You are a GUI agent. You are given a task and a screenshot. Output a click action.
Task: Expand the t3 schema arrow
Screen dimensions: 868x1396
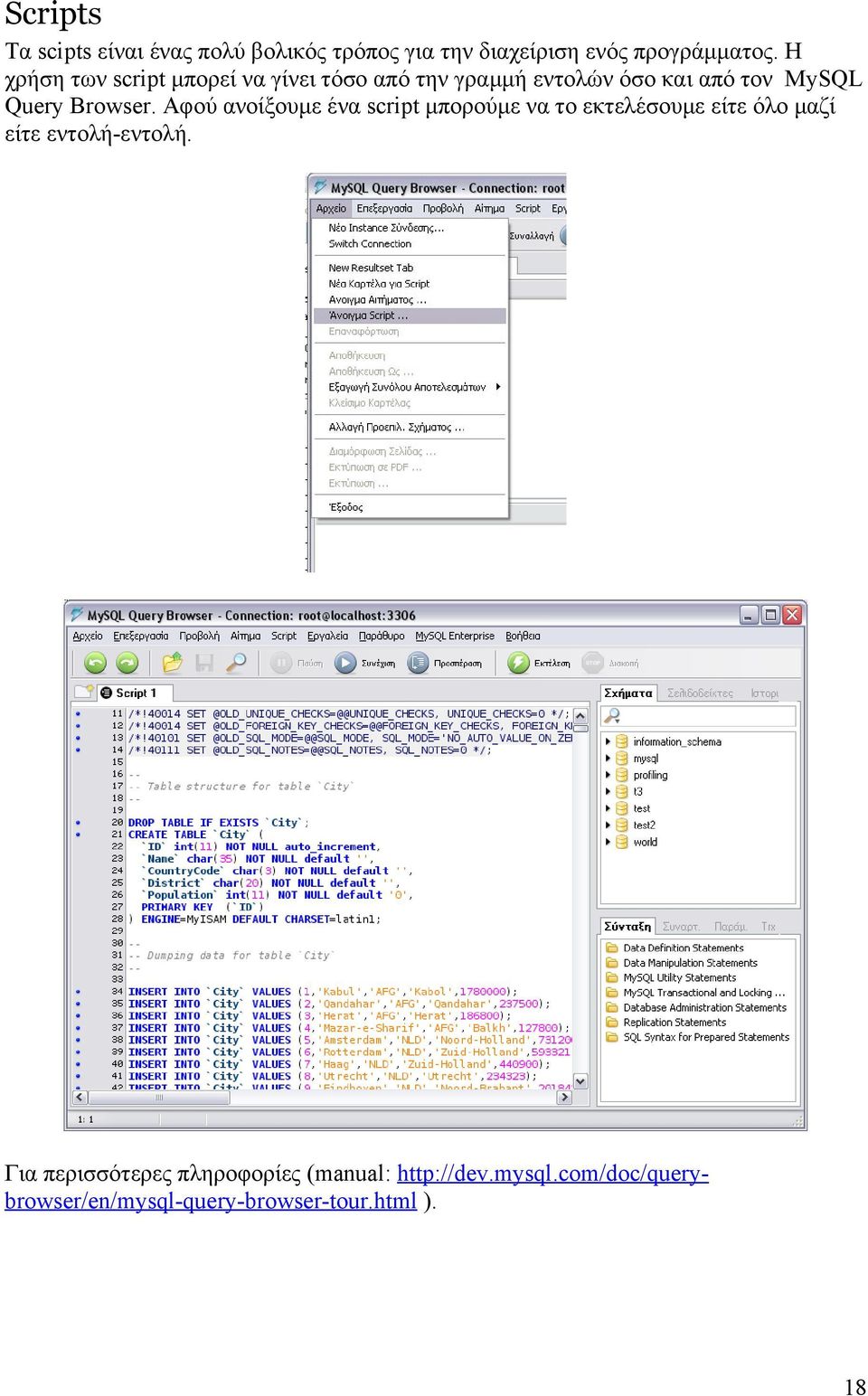608,791
